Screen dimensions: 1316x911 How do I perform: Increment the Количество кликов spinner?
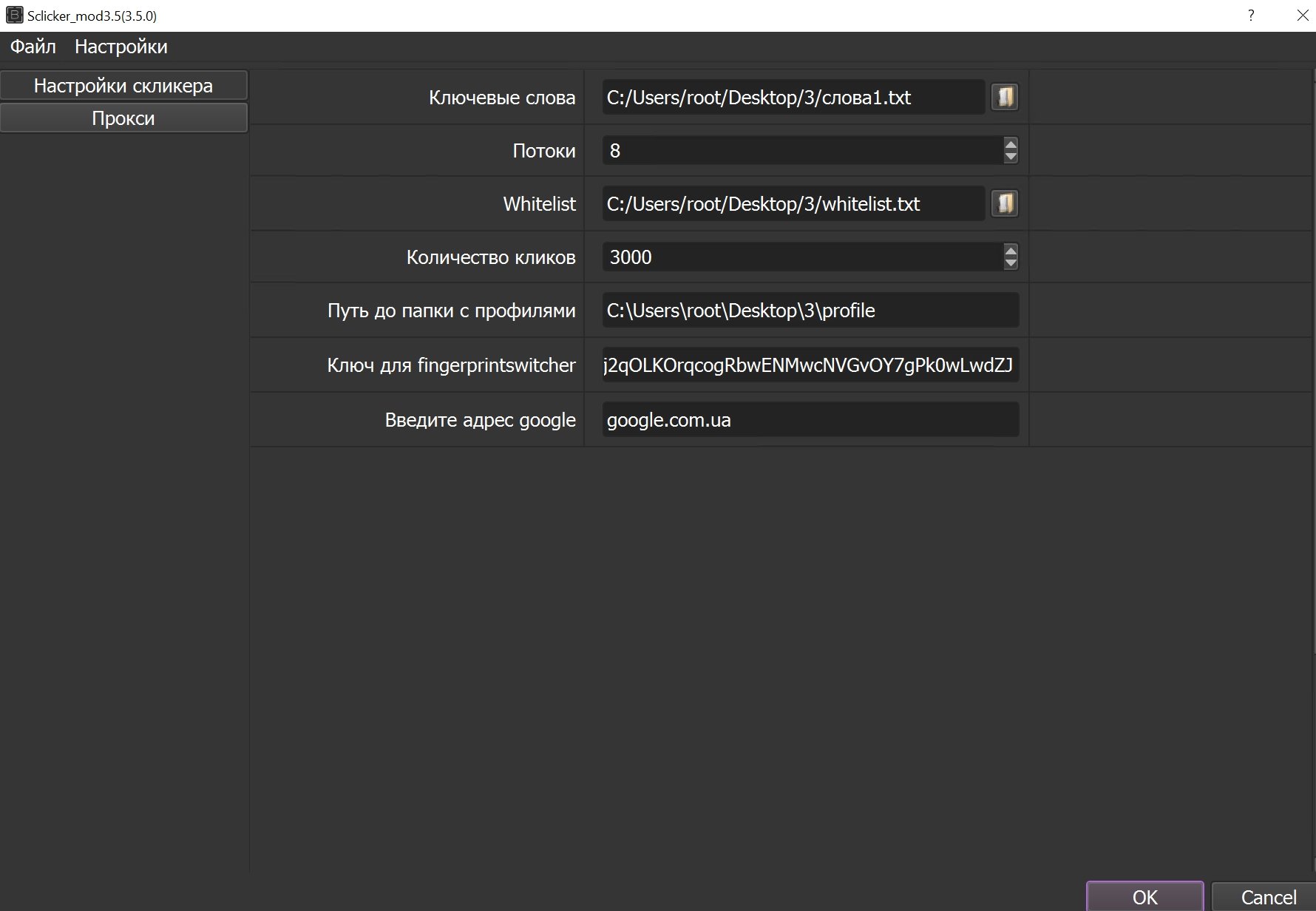click(x=1011, y=250)
